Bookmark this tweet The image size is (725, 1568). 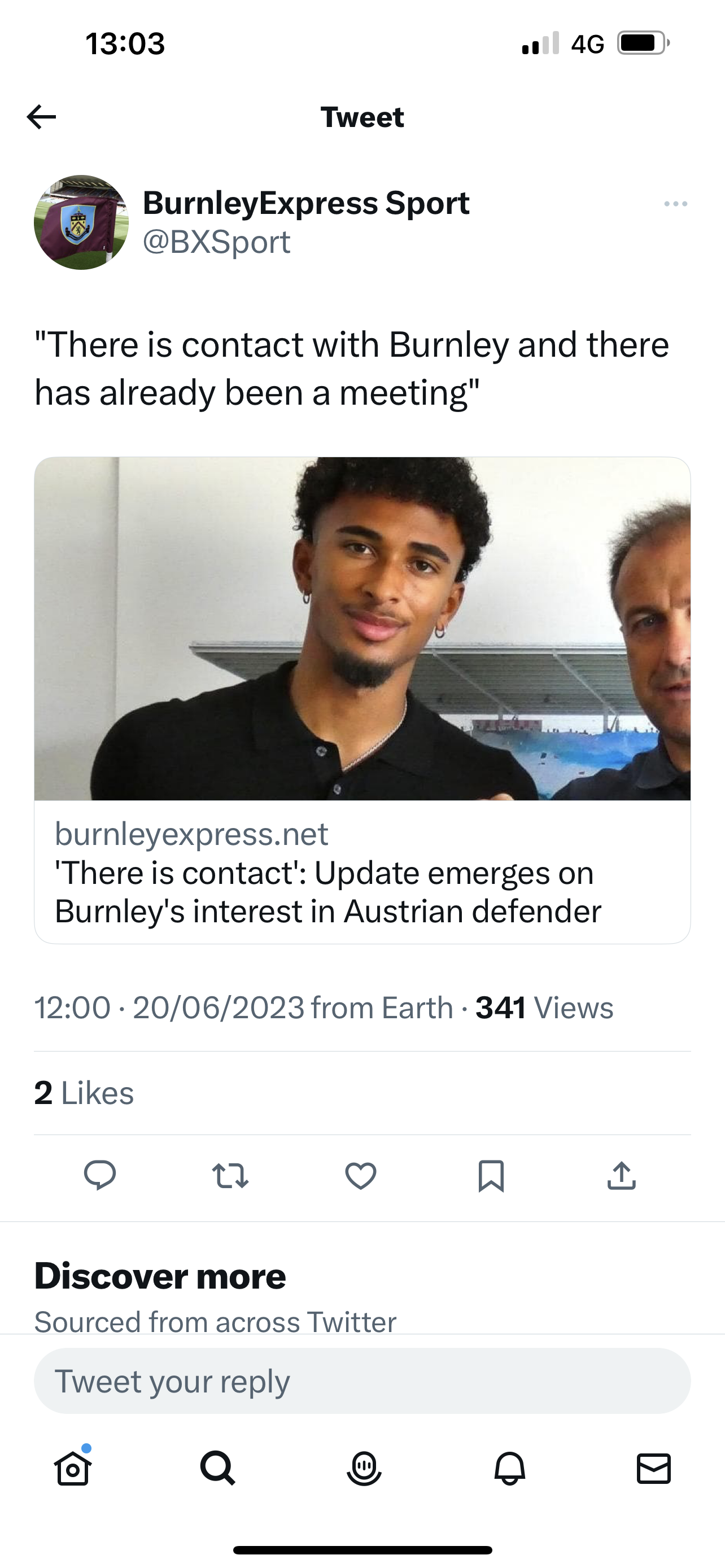pyautogui.click(x=491, y=1175)
